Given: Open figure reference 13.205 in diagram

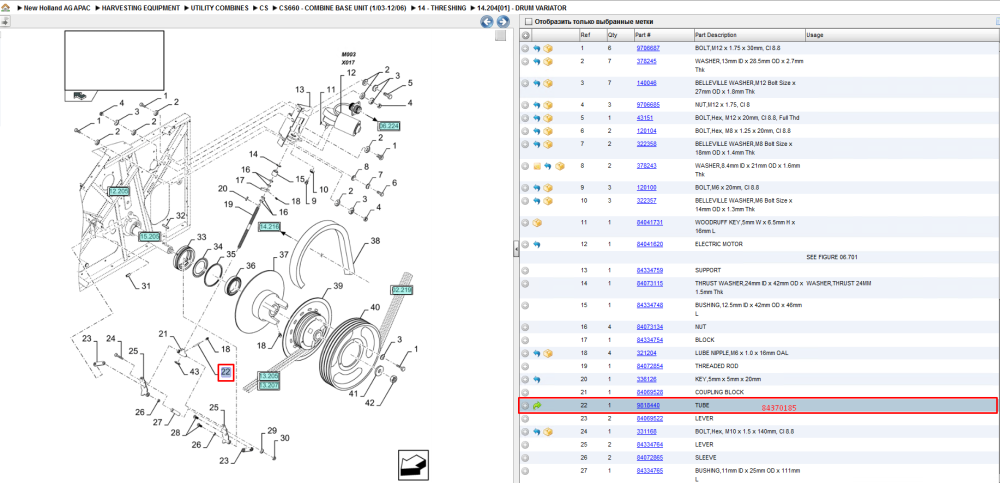Looking at the screenshot, I should pyautogui.click(x=268, y=376).
